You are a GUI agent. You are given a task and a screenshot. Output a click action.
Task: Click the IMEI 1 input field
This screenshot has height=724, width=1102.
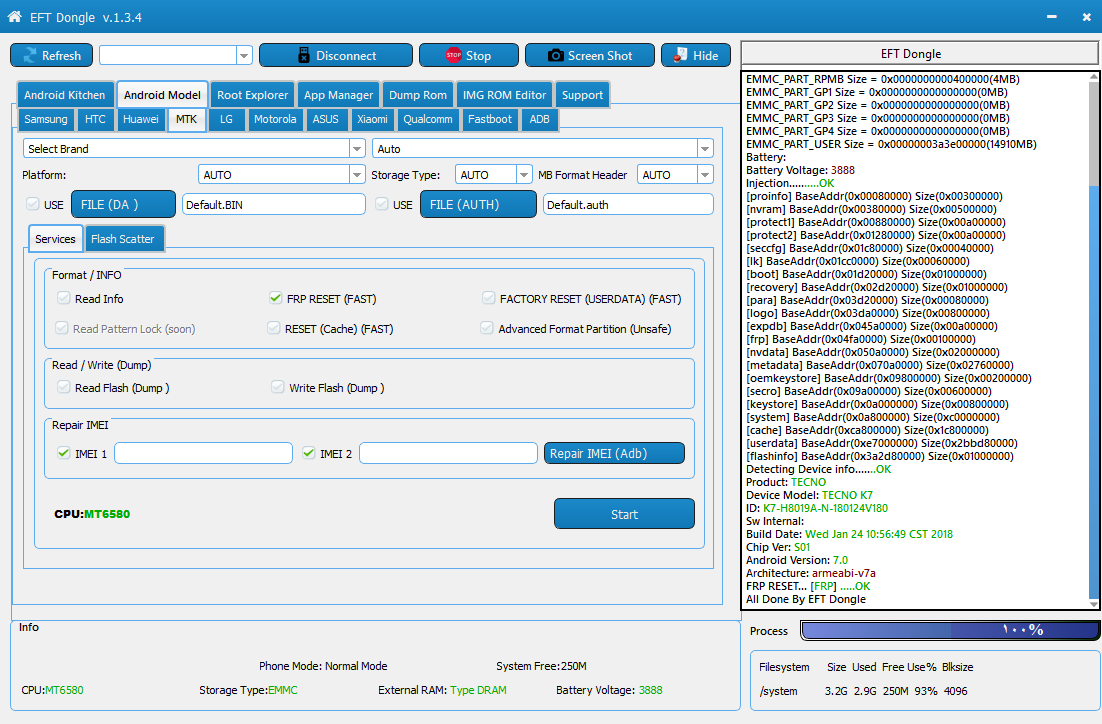[204, 453]
